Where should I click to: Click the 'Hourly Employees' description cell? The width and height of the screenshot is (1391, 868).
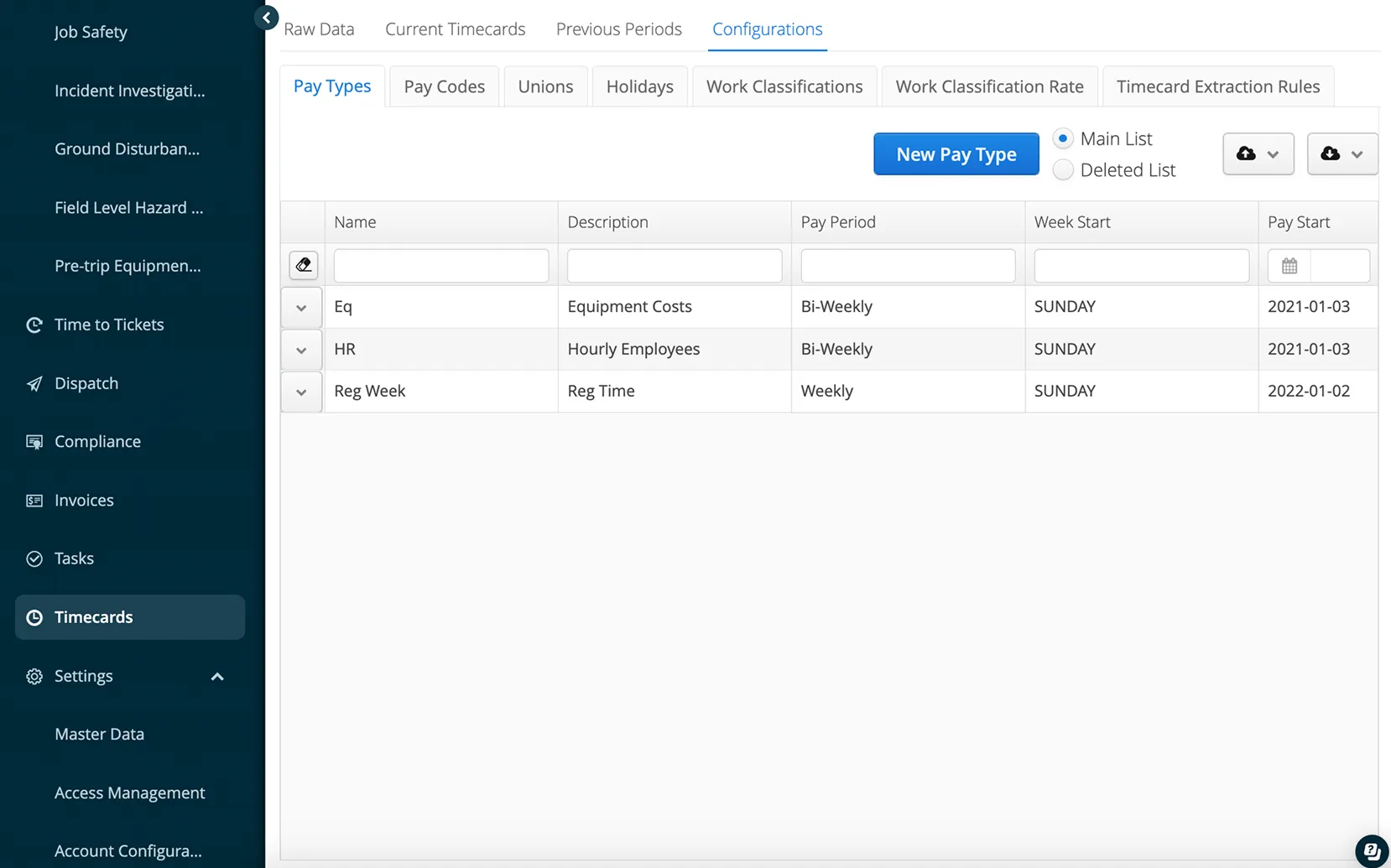coord(675,349)
